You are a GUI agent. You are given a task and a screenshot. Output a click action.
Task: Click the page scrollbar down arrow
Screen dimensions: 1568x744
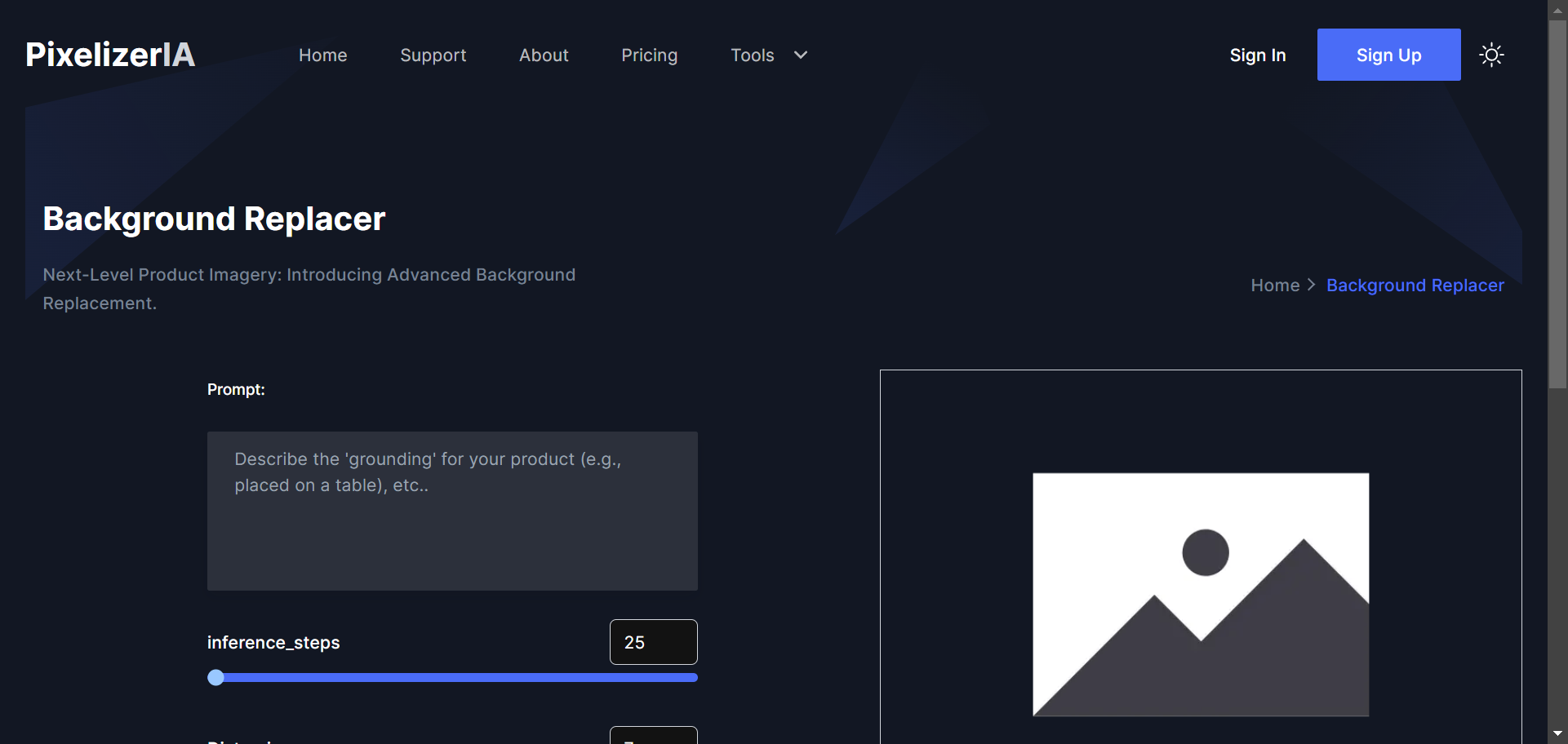tap(1557, 734)
